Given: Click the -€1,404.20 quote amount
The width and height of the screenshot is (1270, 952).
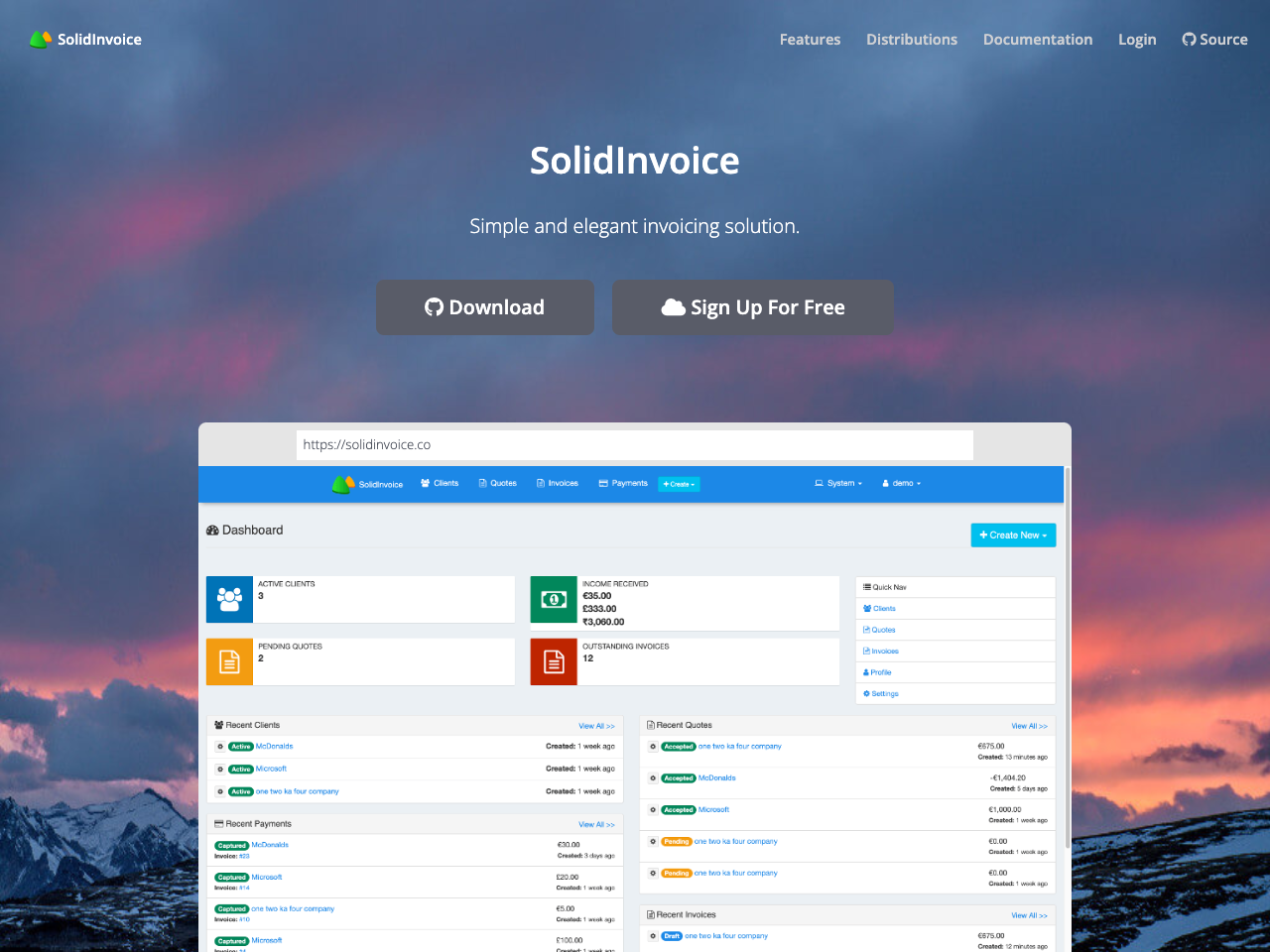Looking at the screenshot, I should click(1008, 777).
